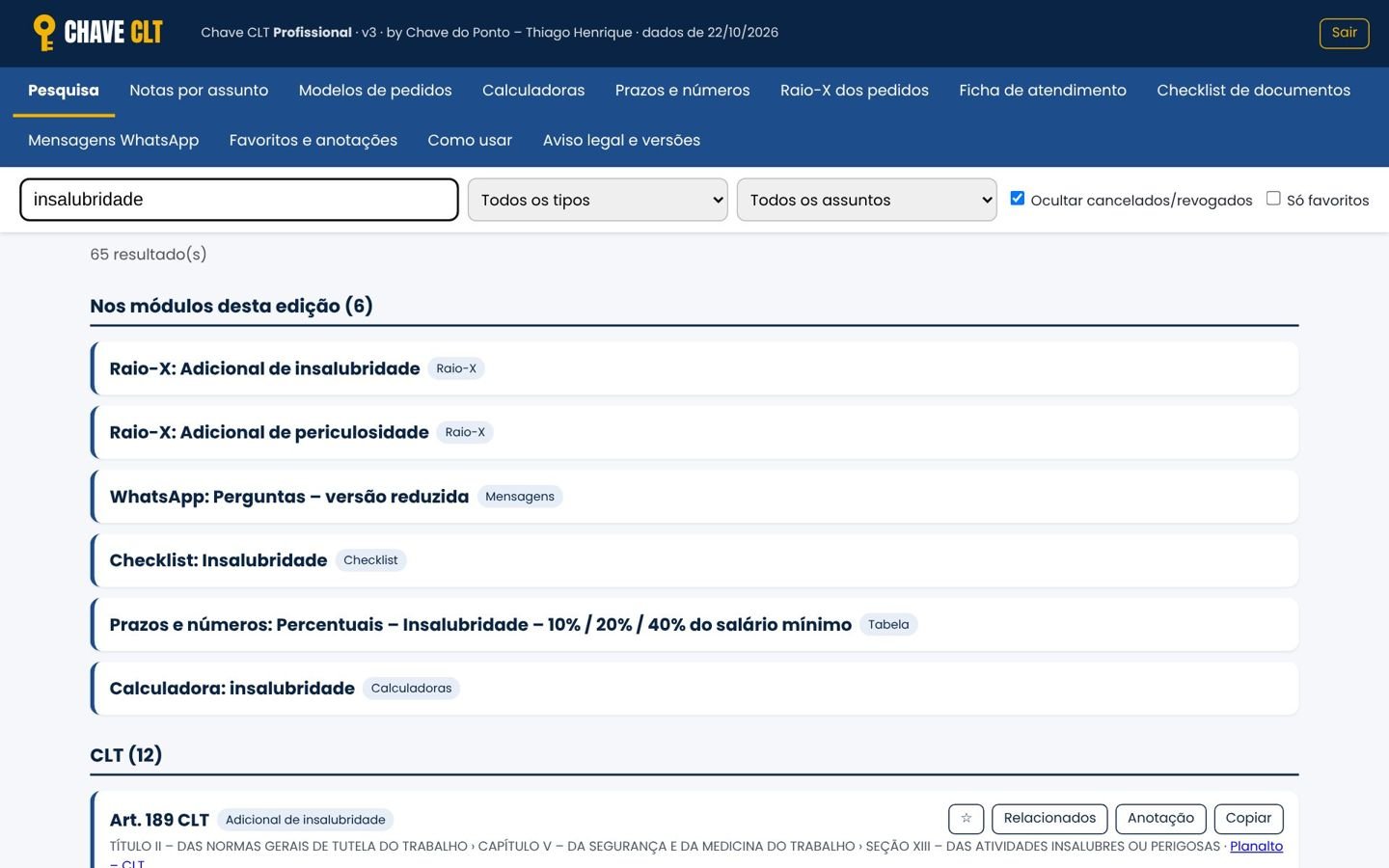The width and height of the screenshot is (1389, 868).
Task: Expand the Todos os assuntos dropdown
Action: point(866,200)
